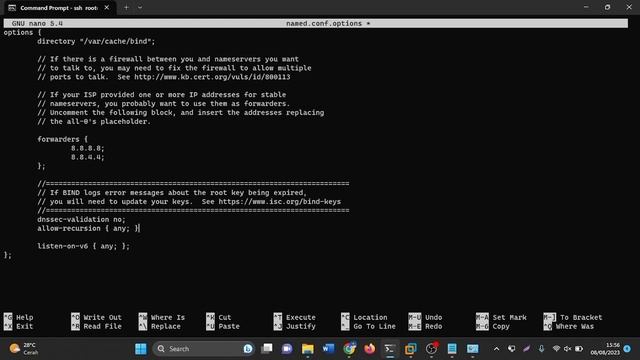Open the round icon with red badge
640x360 pixels.
[x=431, y=349]
